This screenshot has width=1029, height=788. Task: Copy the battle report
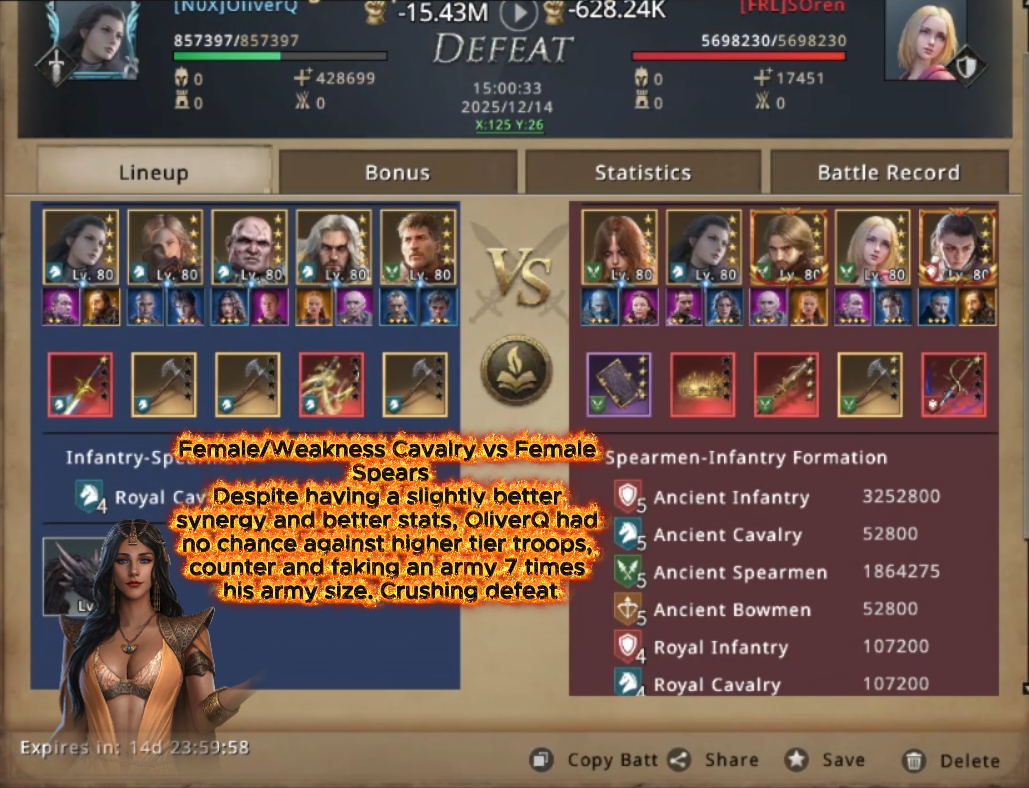coord(594,760)
